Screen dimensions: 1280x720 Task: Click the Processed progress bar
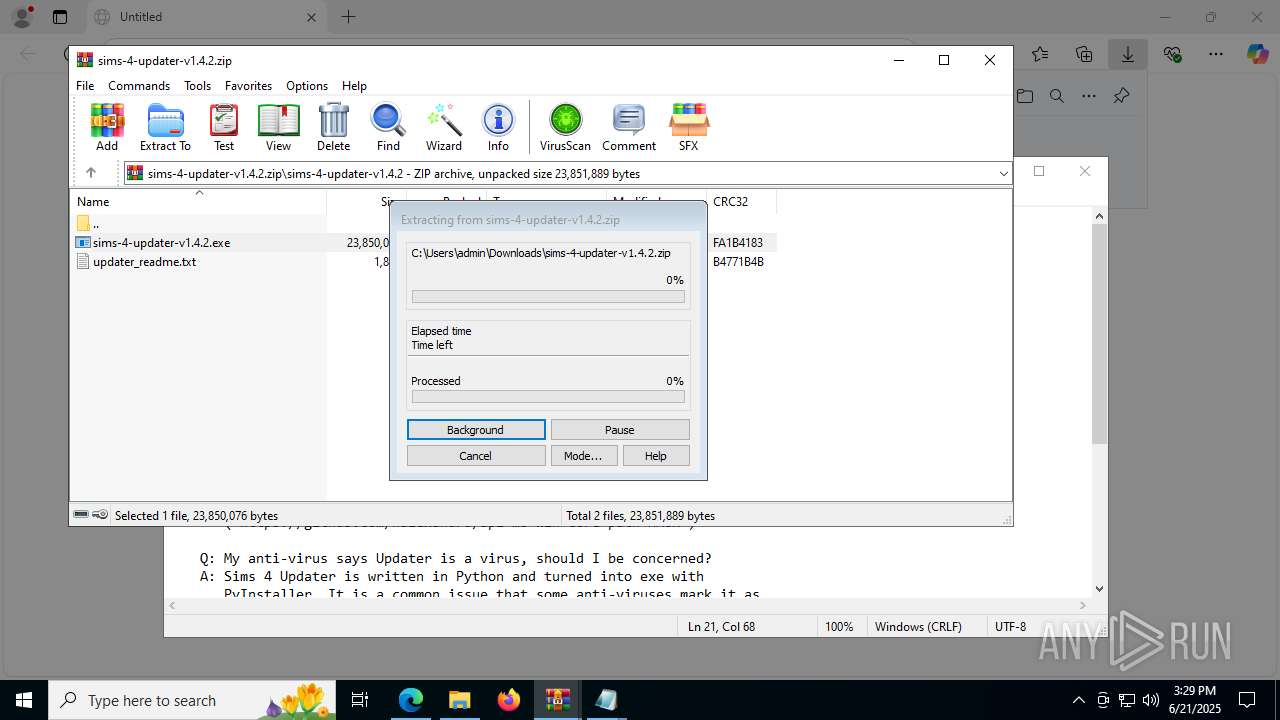coord(548,397)
